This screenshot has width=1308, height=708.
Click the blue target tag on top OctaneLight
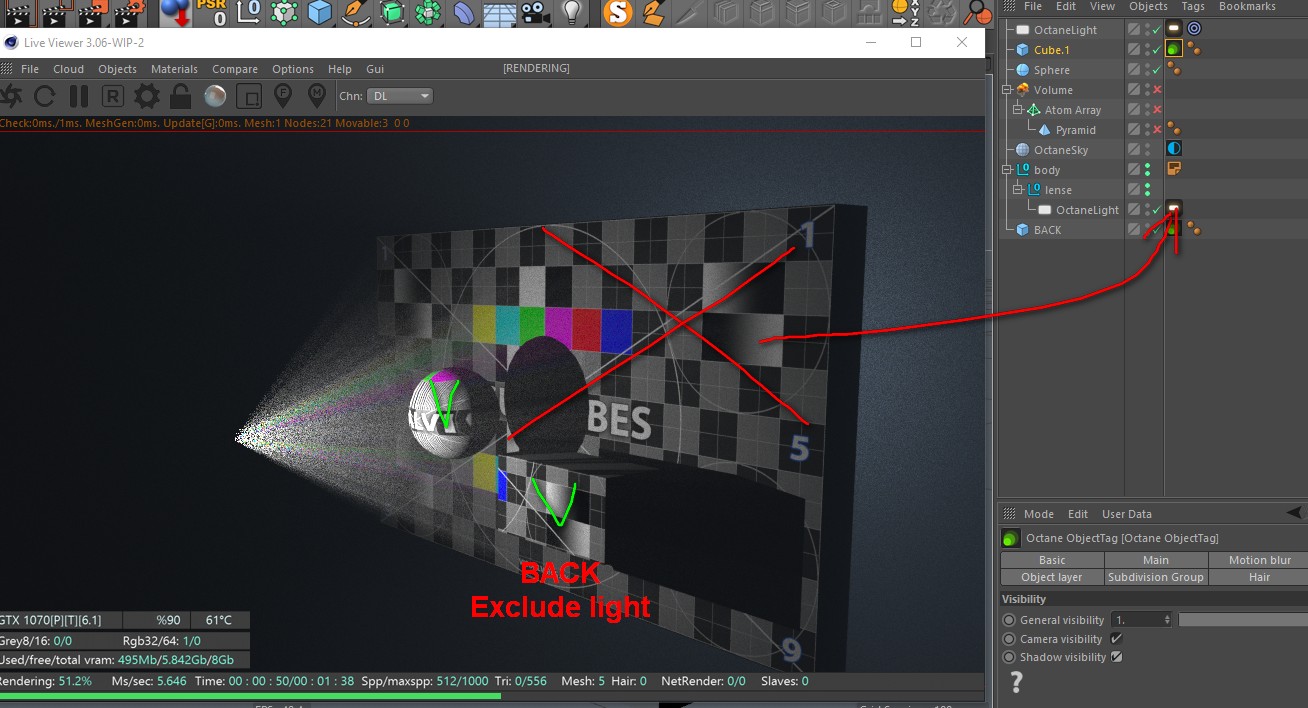pyautogui.click(x=1194, y=29)
